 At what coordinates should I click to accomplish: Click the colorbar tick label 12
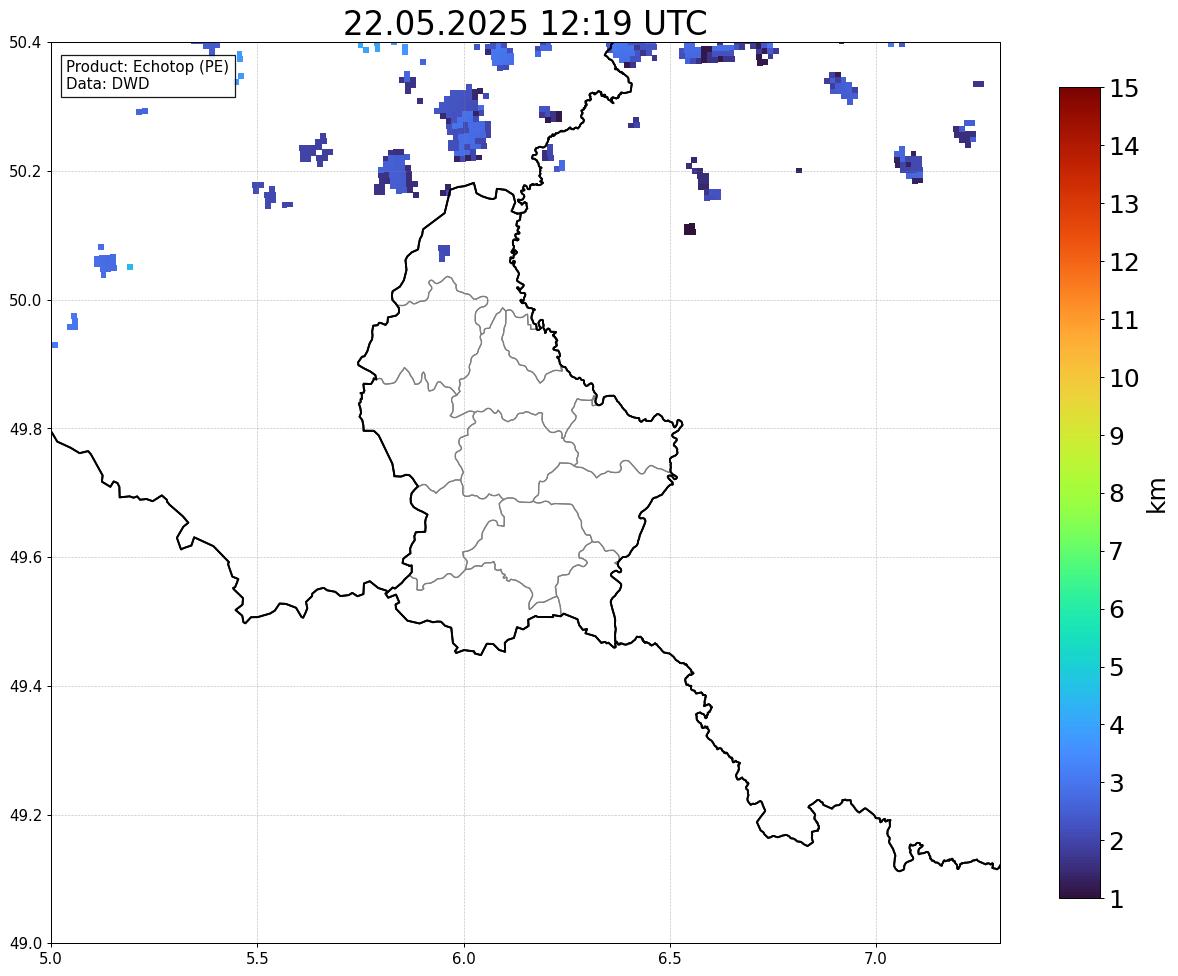click(x=1124, y=262)
